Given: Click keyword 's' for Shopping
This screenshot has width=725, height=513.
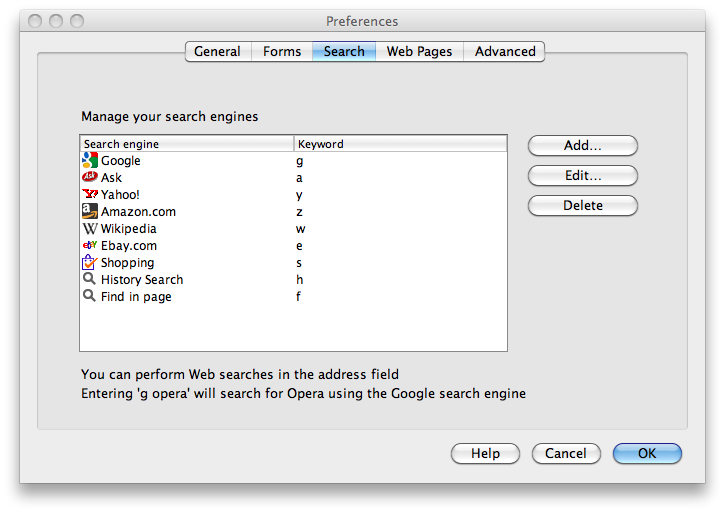Looking at the screenshot, I should click(299, 263).
